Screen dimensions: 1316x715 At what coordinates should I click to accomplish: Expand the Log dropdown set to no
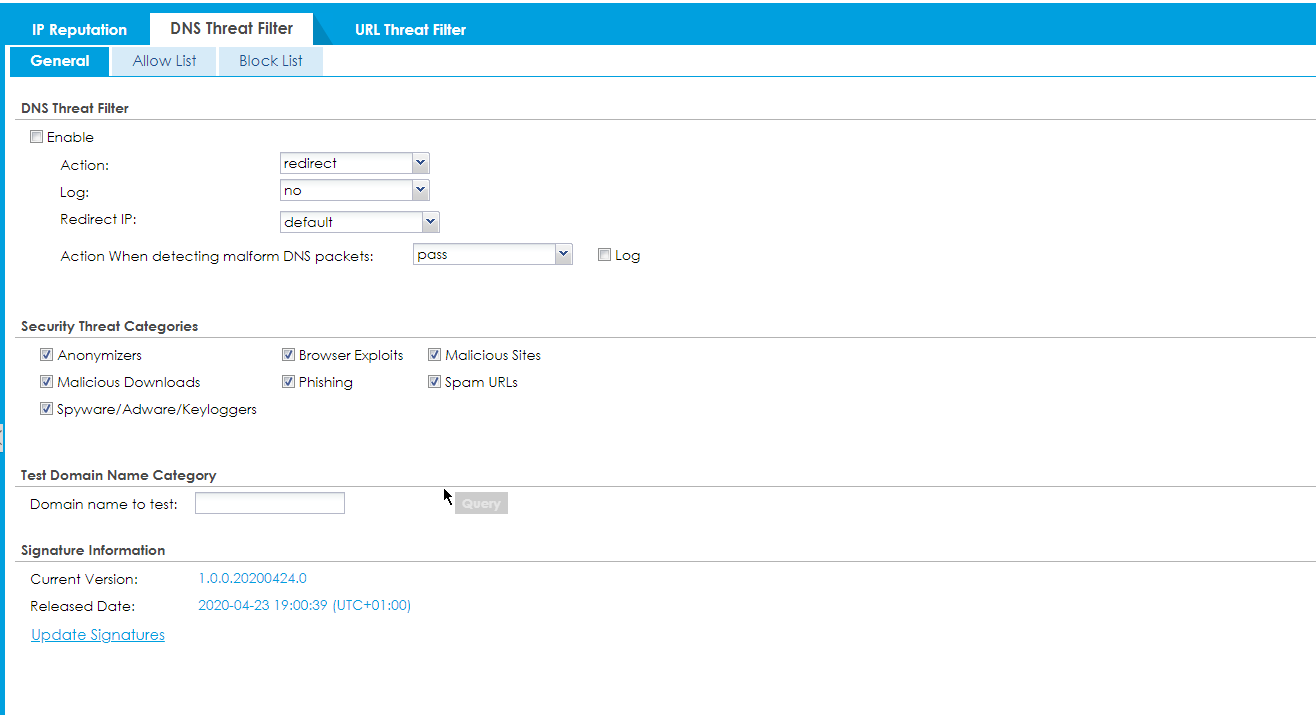[x=354, y=190]
